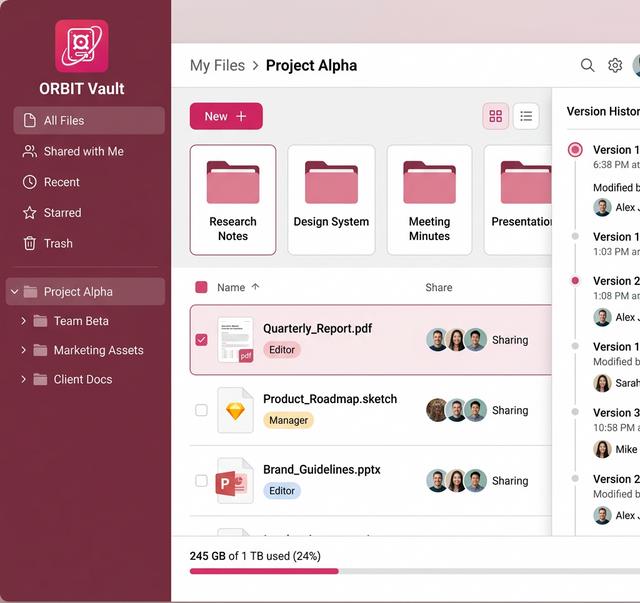Viewport: 640px width, 603px height.
Task: Click the New button
Action: pos(226,116)
